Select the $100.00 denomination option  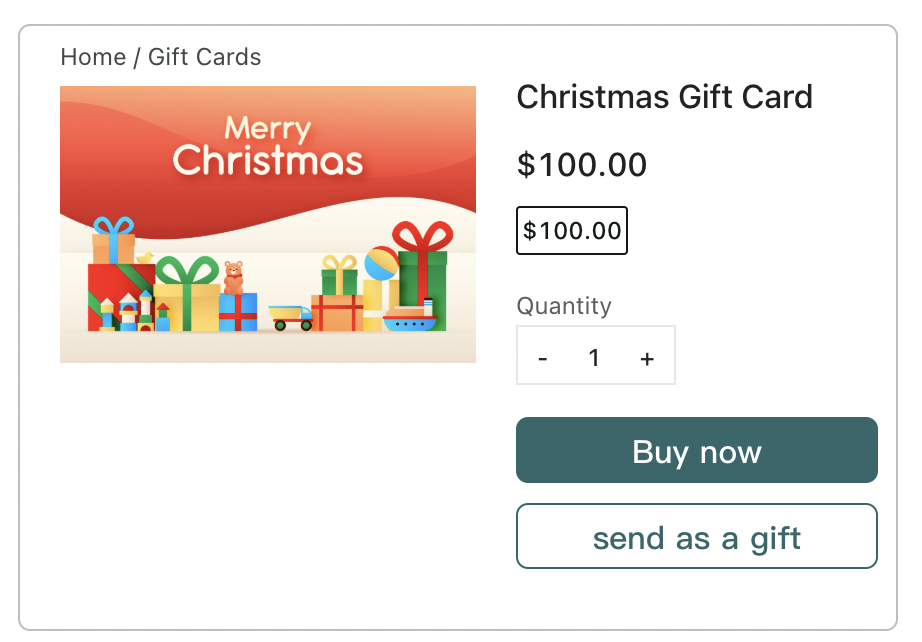(x=571, y=231)
